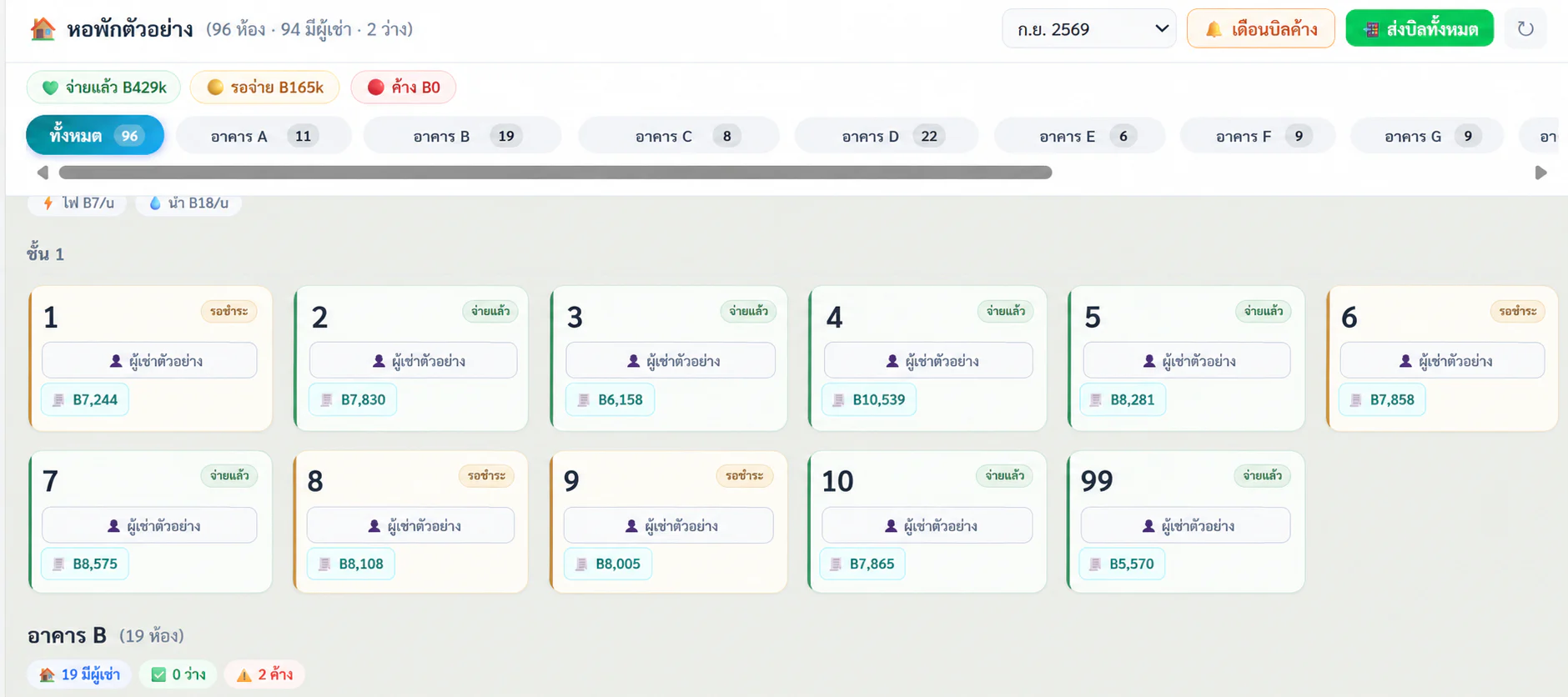
Task: Open the ฿8,281 bill on room 5
Action: click(x=1123, y=399)
